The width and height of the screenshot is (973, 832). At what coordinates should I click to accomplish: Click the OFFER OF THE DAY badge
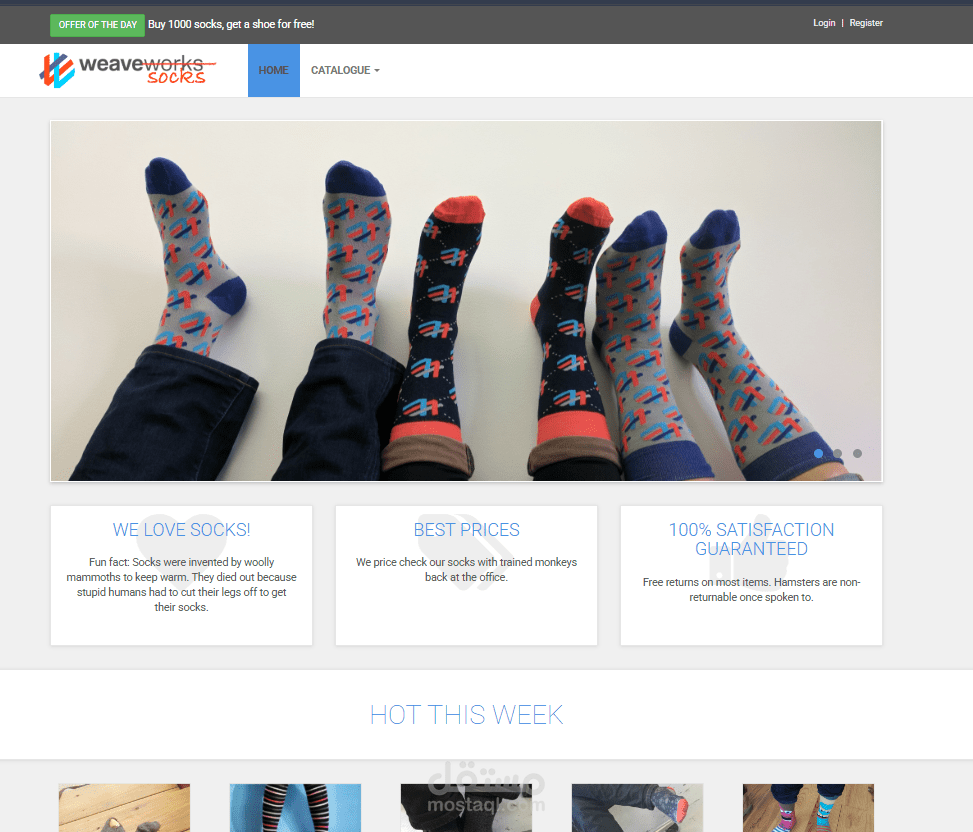coord(96,24)
